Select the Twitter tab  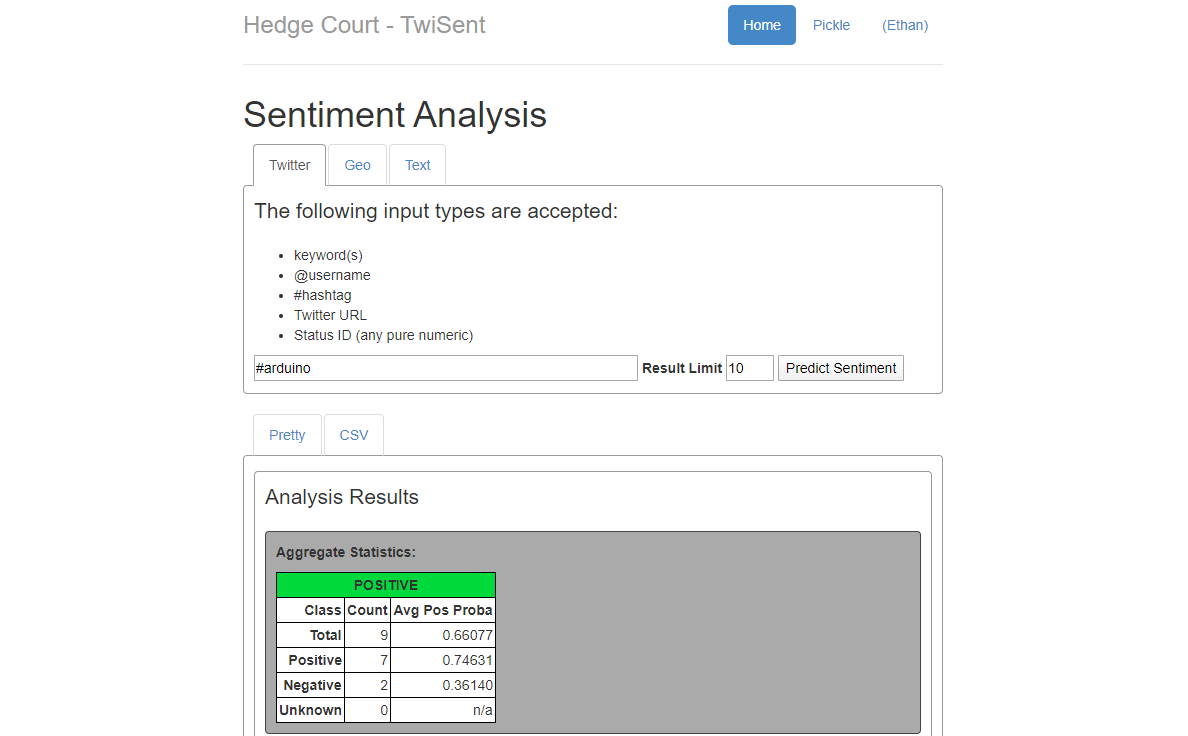[x=289, y=165]
